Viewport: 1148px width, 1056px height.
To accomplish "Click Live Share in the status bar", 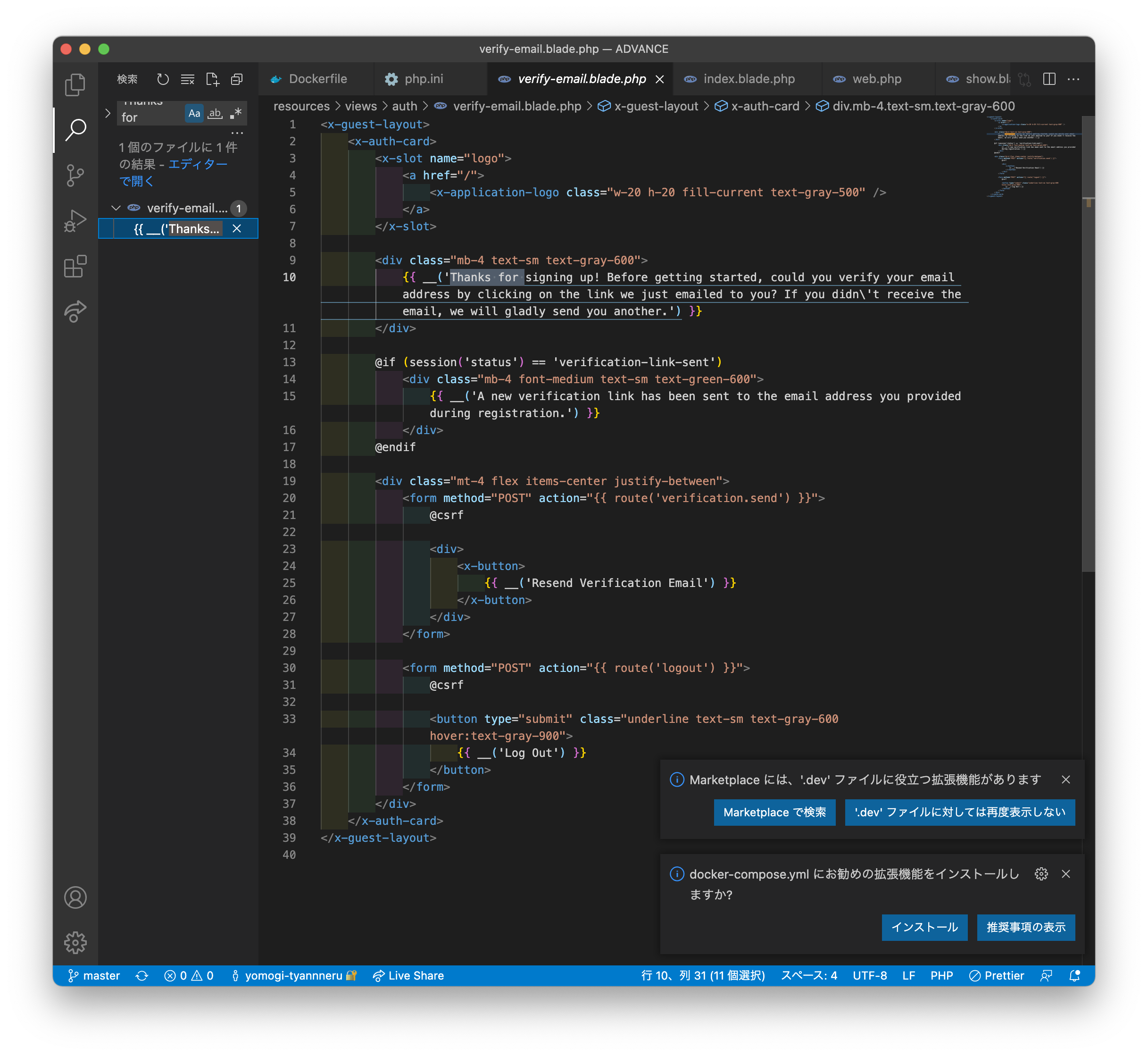I will 408,975.
